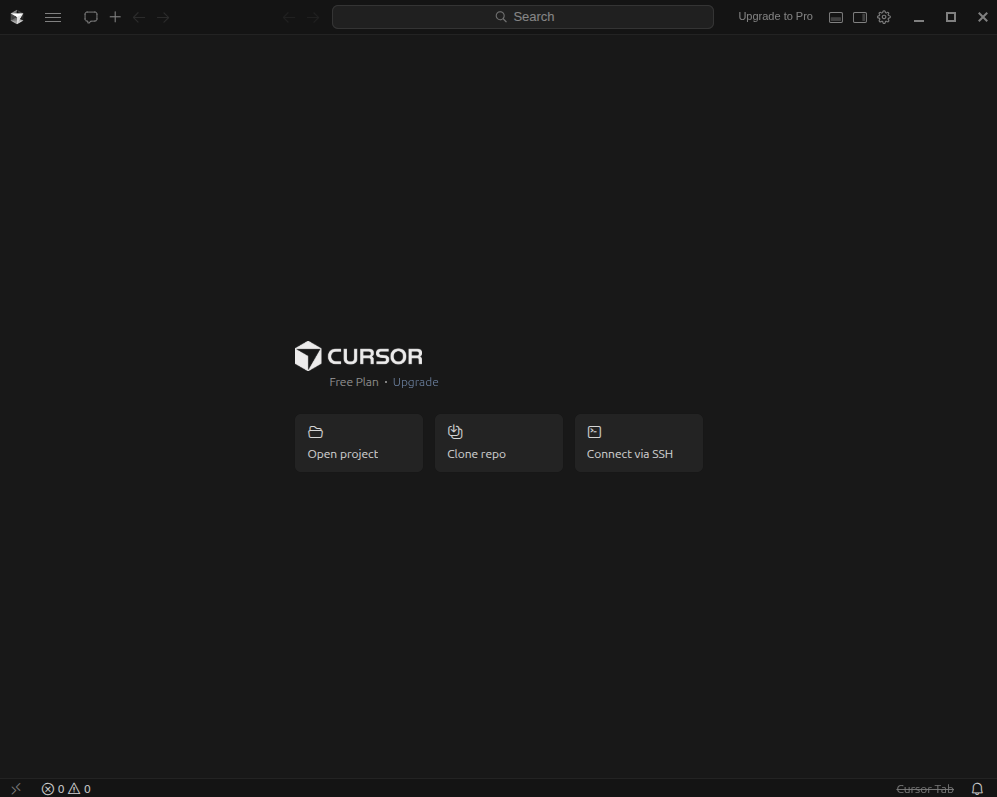Click the Cursor logo in the titlebar

[17, 17]
